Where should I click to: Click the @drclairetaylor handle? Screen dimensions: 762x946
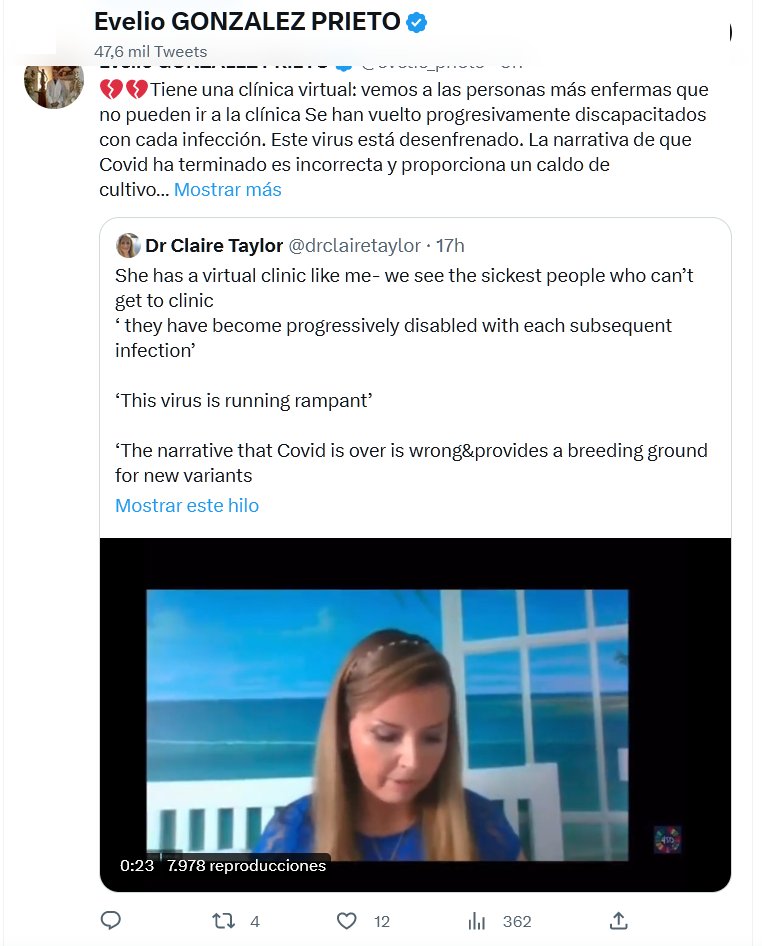(x=354, y=246)
